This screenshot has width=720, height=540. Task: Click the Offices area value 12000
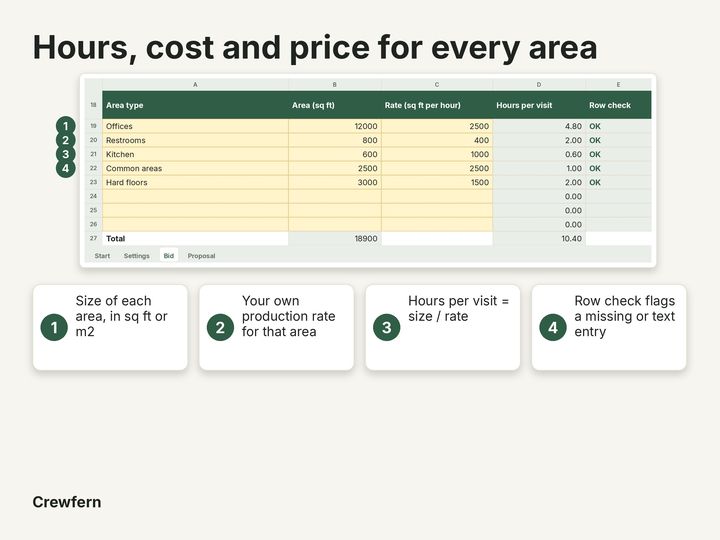point(366,126)
